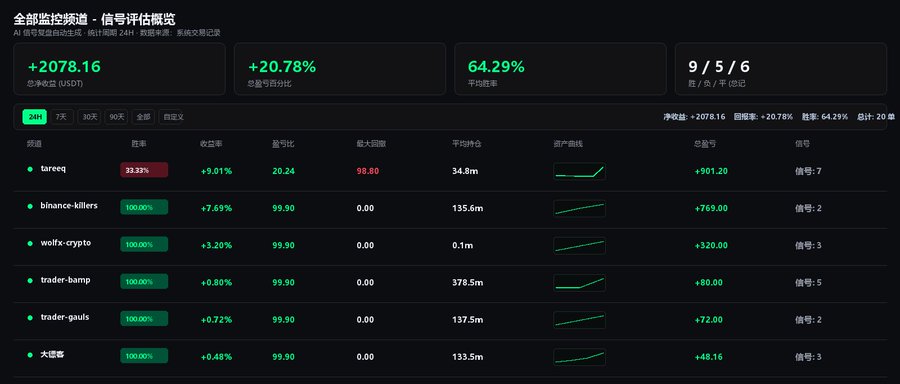
Task: Open 大镖客 equity curve thumbnail
Action: coord(579,356)
